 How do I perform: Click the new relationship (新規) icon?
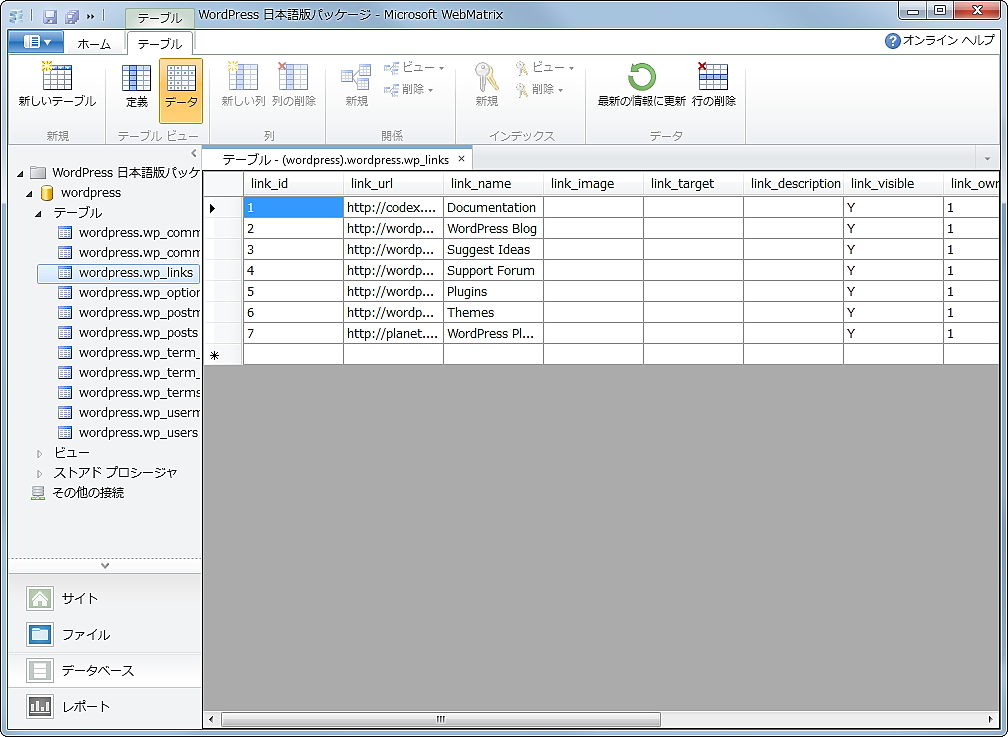[x=356, y=77]
